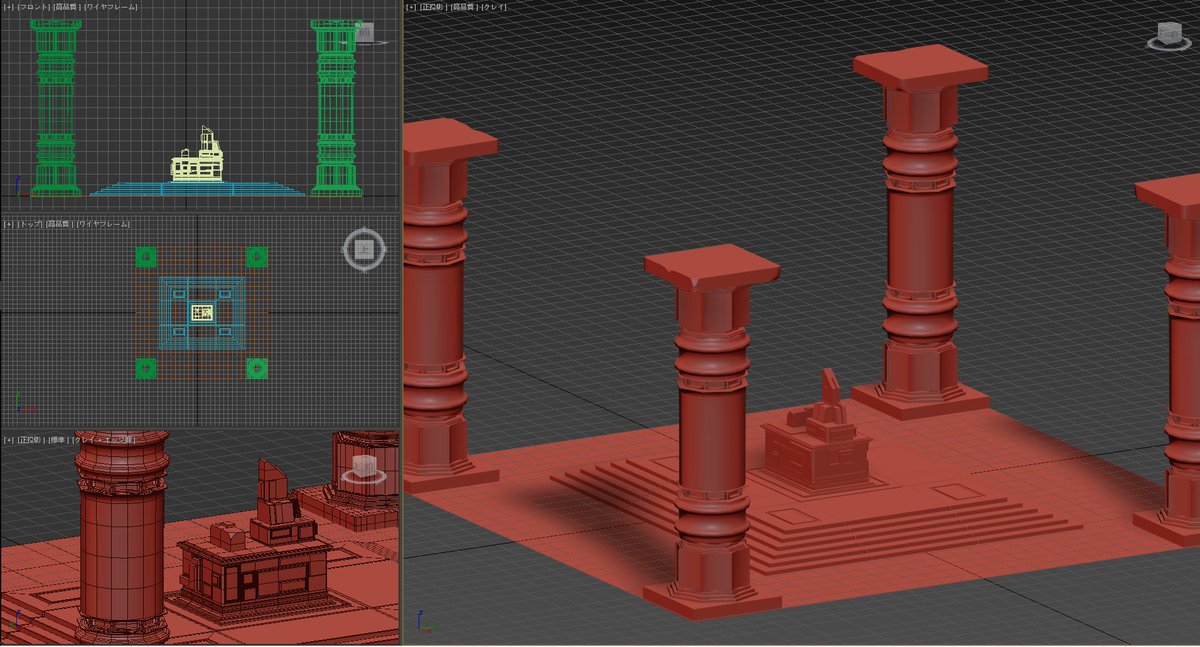Open the [+] menu of the large クレイ viewport
This screenshot has width=1200, height=647.
411,7
